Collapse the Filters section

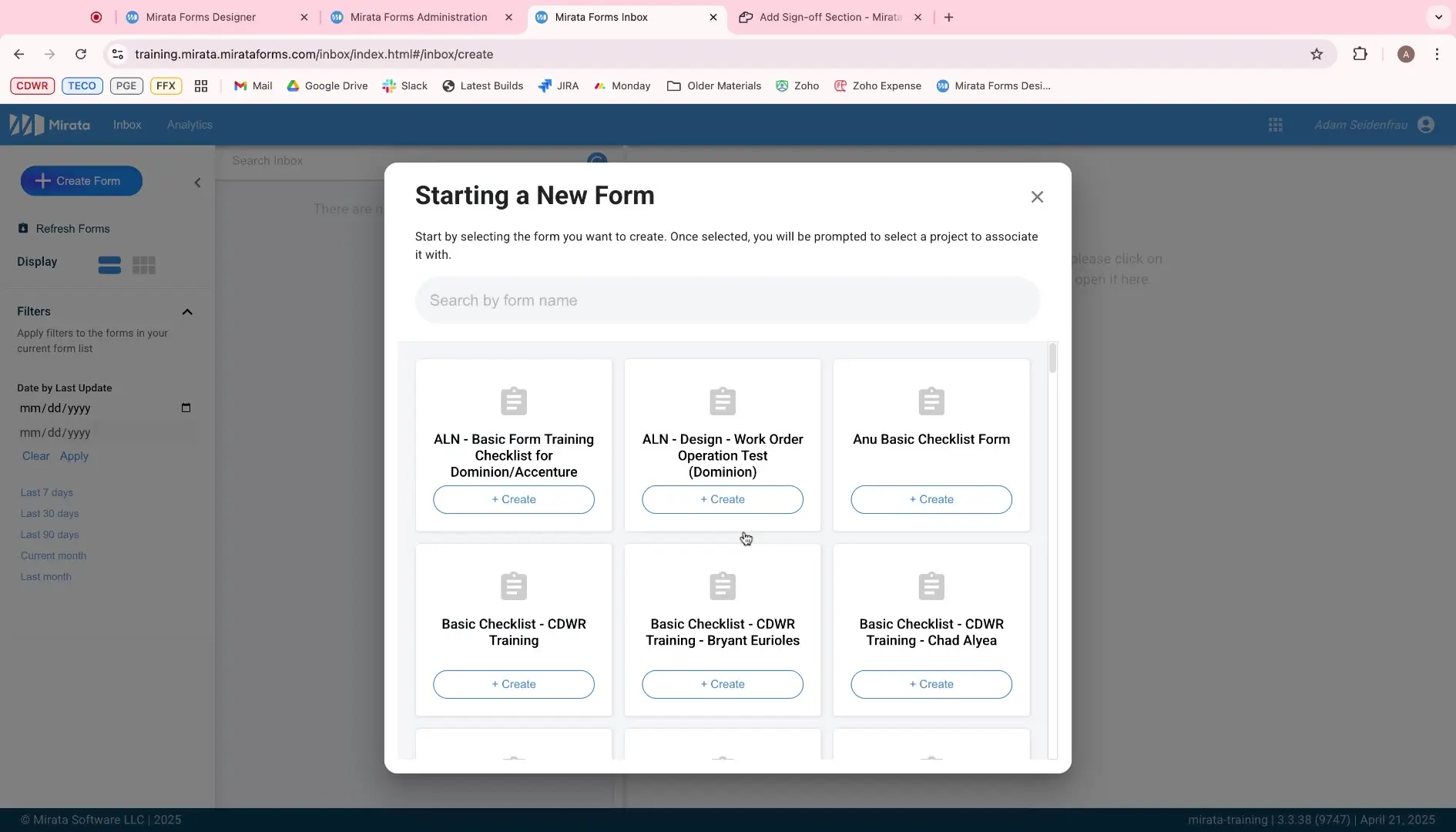[x=187, y=312]
